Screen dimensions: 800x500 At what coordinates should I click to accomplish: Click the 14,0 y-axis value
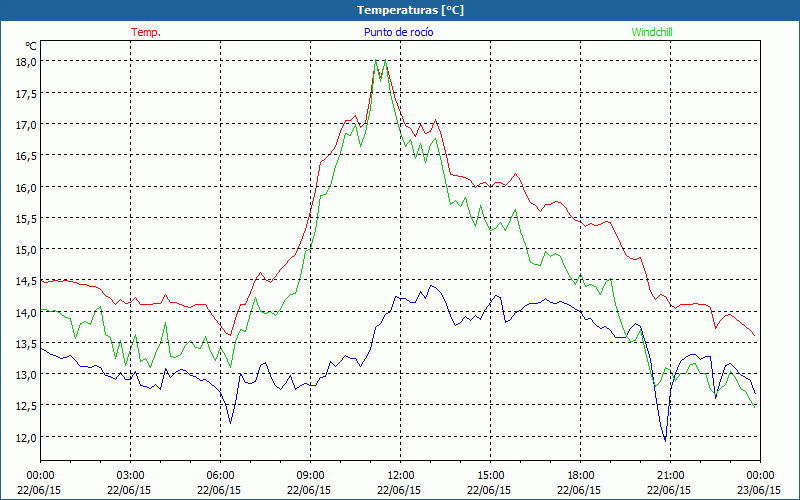pyautogui.click(x=27, y=312)
